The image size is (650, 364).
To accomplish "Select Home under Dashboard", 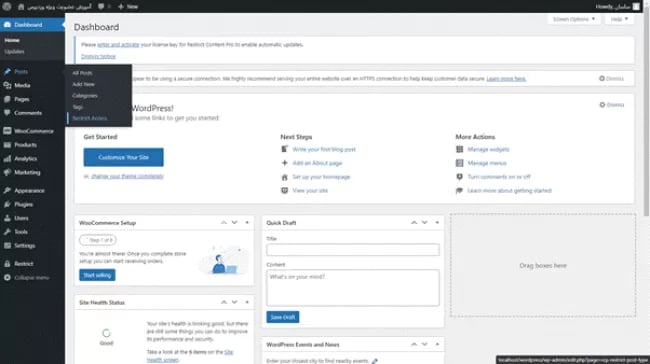I will tap(12, 40).
